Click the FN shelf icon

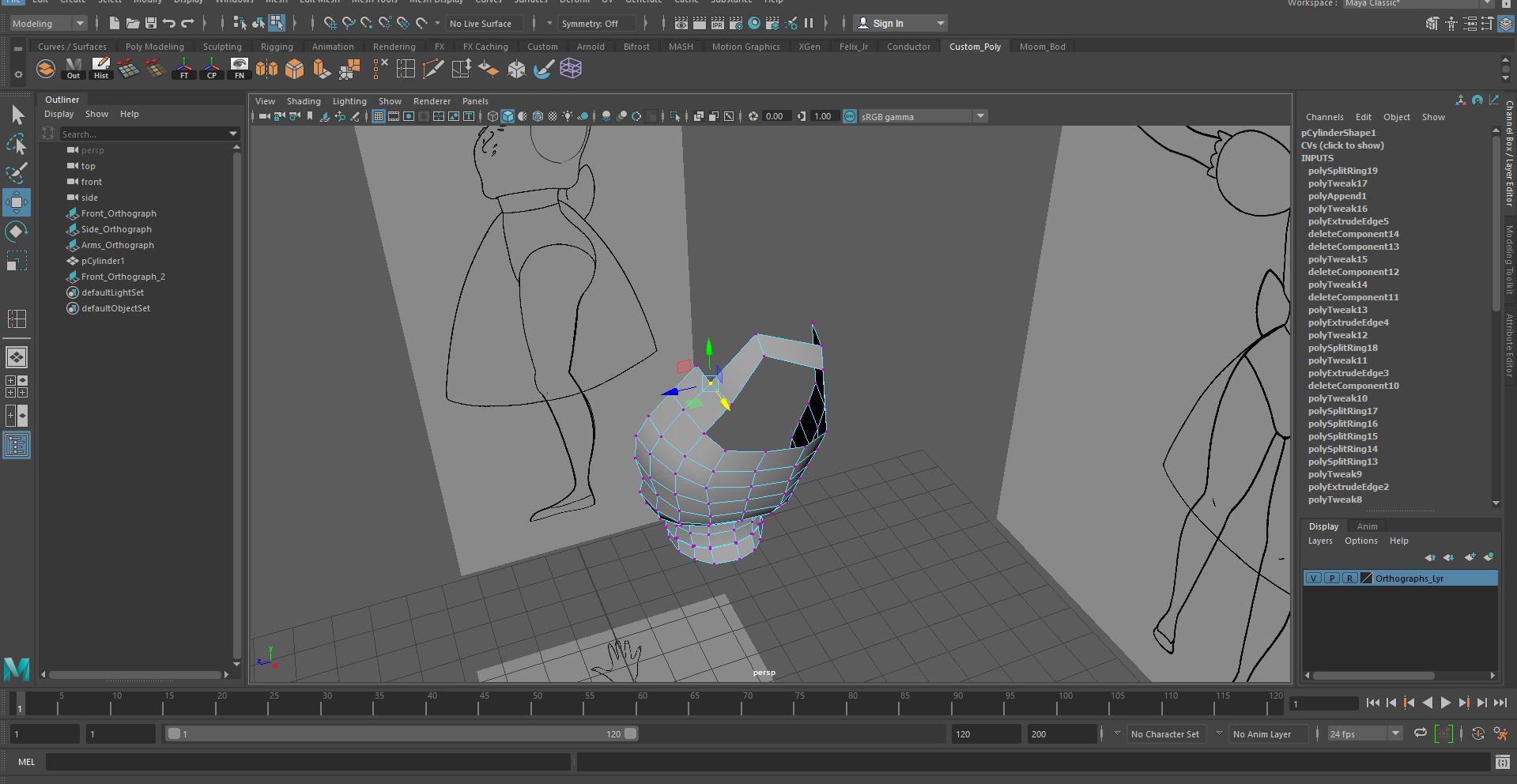coord(240,69)
